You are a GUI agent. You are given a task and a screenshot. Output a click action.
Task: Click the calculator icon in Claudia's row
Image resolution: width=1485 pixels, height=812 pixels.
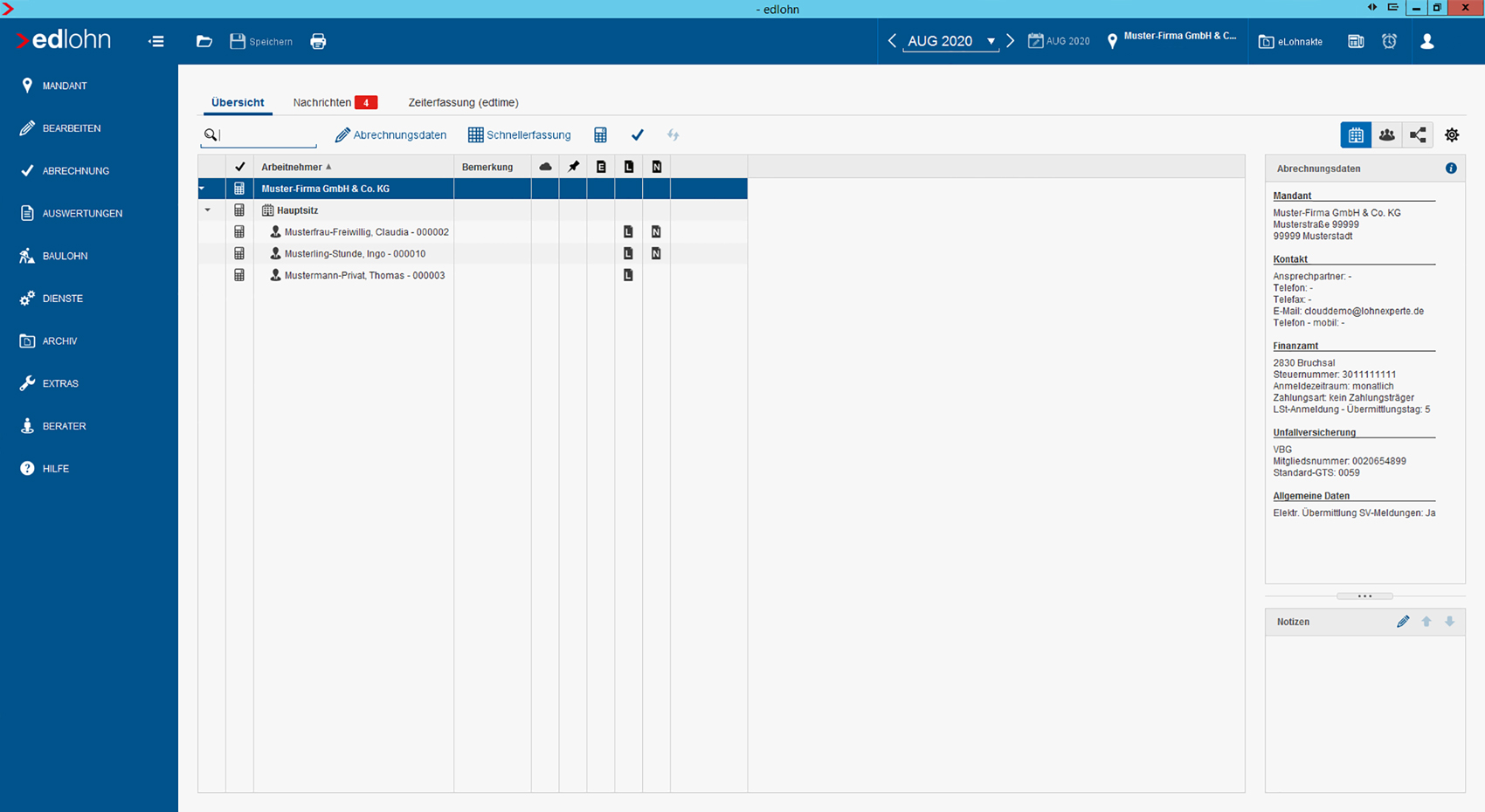click(239, 232)
